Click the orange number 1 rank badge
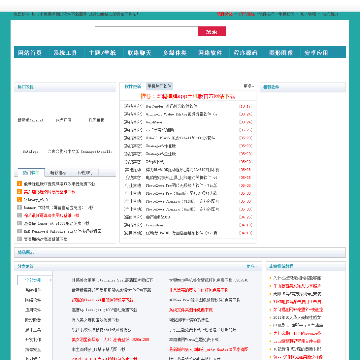 click(20, 184)
